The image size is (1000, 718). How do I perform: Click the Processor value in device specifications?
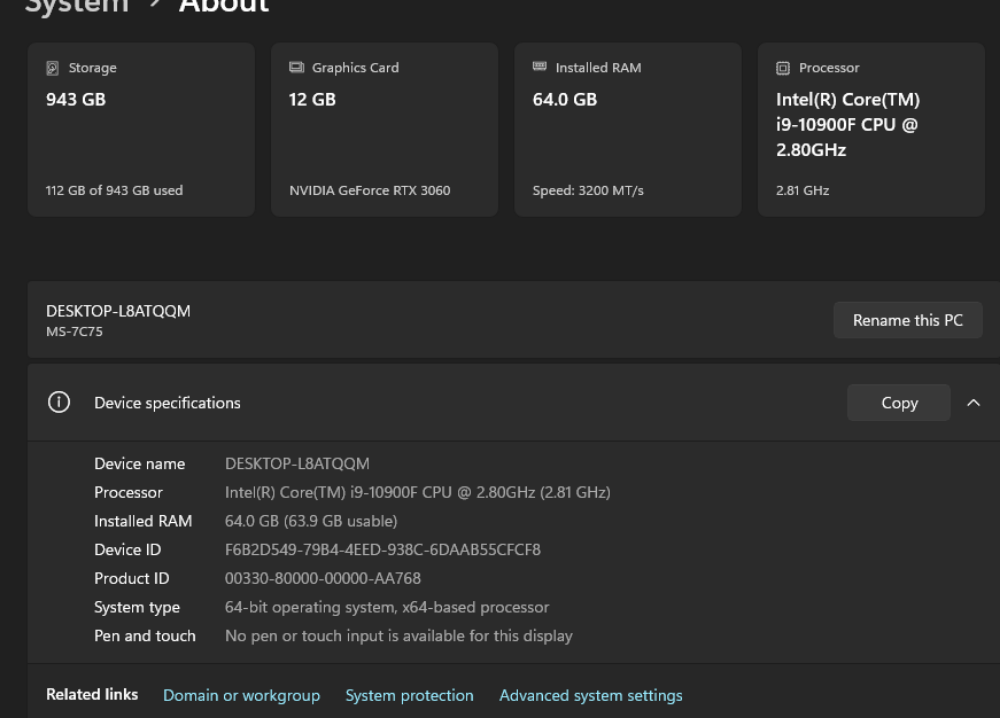click(x=418, y=492)
